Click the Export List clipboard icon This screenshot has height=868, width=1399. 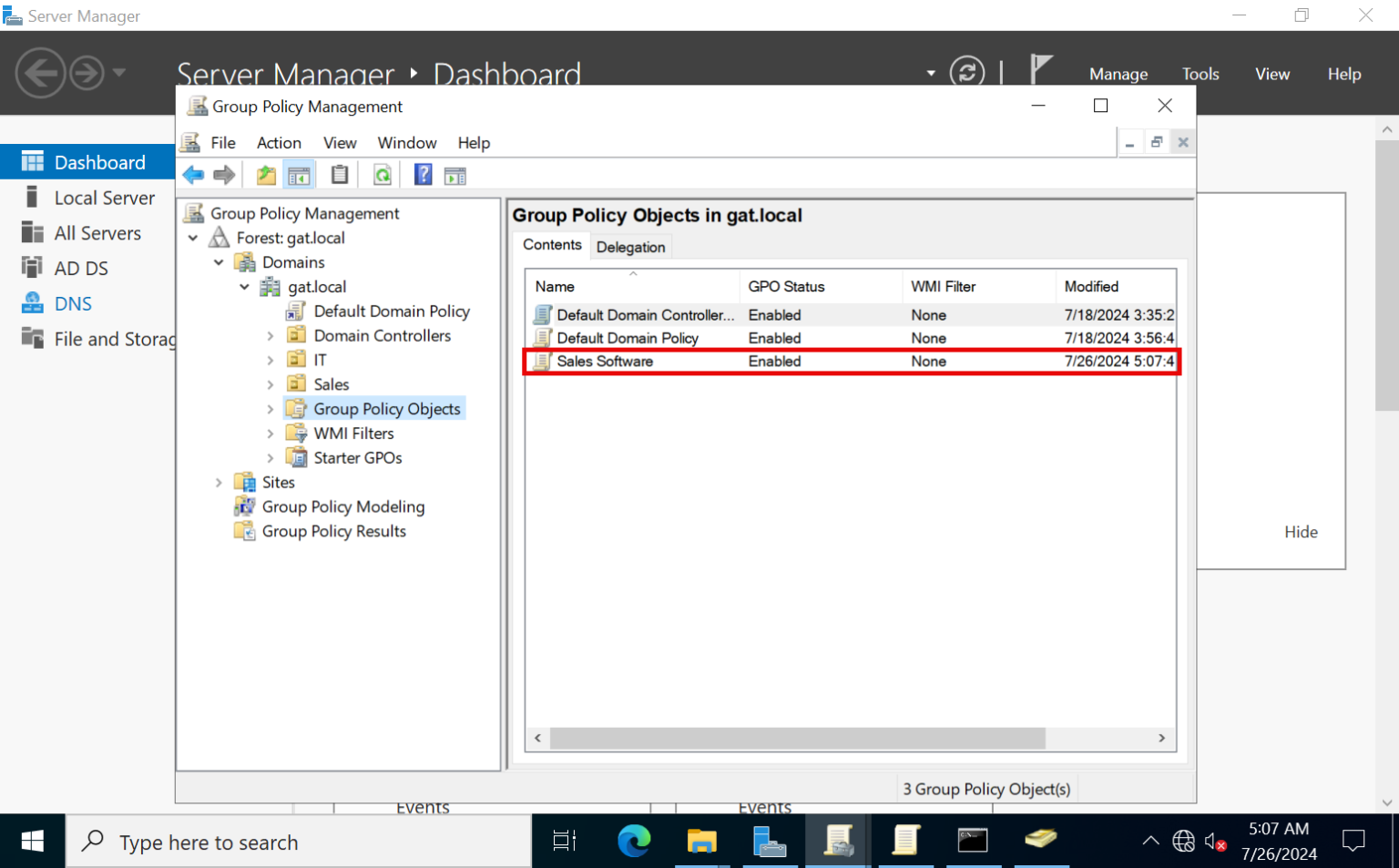tap(339, 174)
